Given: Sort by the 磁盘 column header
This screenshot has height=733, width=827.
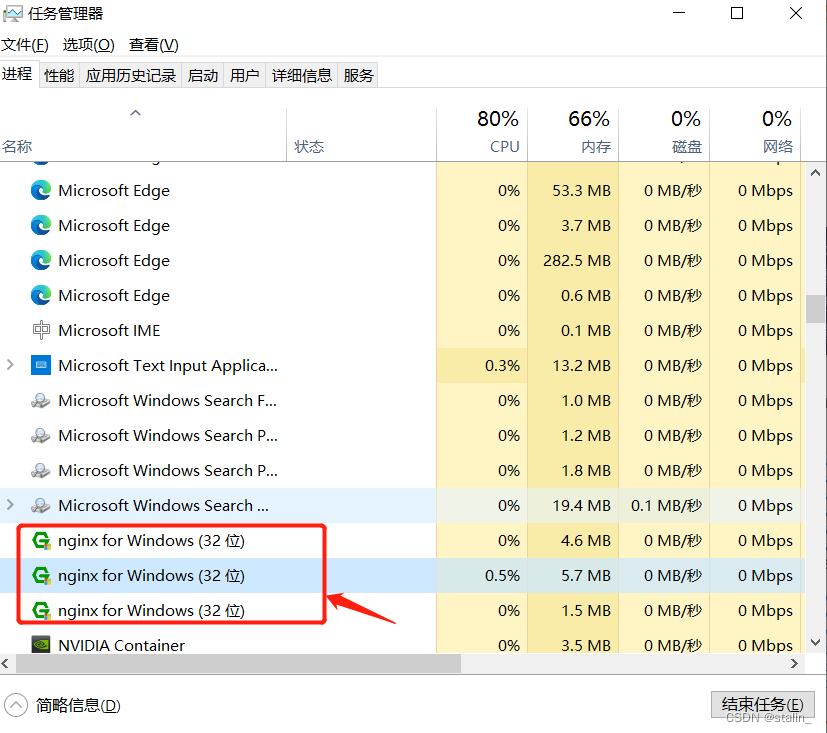Looking at the screenshot, I should coord(665,134).
